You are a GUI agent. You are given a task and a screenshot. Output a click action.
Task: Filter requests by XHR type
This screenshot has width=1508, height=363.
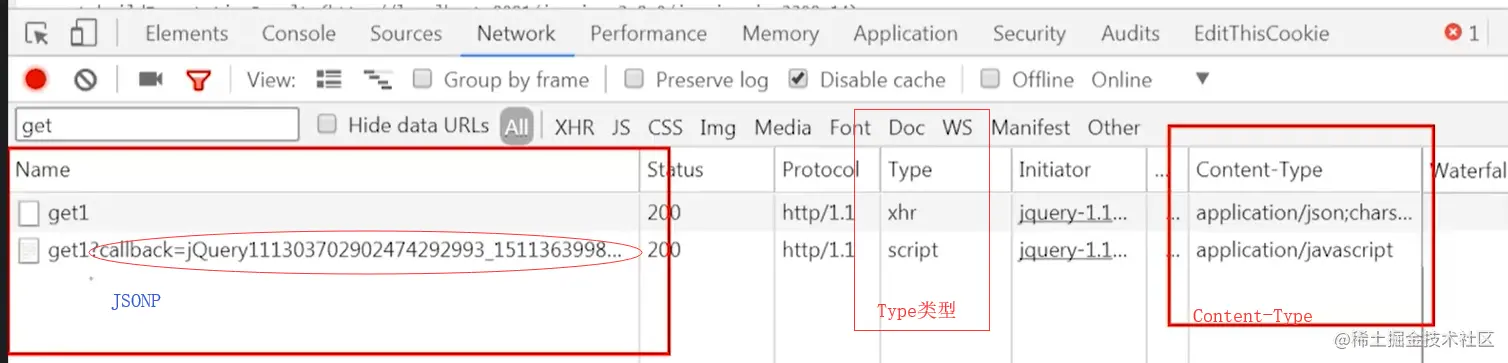[574, 128]
